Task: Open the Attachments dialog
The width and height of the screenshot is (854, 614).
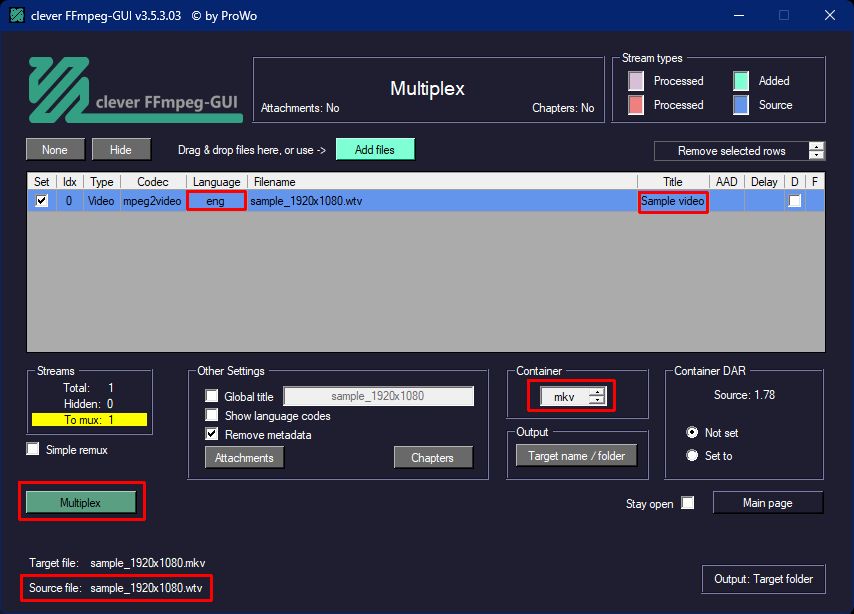Action: click(x=244, y=458)
